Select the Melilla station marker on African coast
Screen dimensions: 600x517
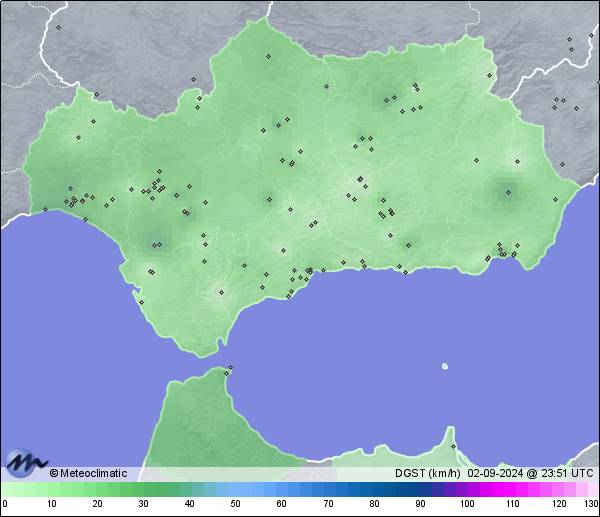pyautogui.click(x=453, y=446)
